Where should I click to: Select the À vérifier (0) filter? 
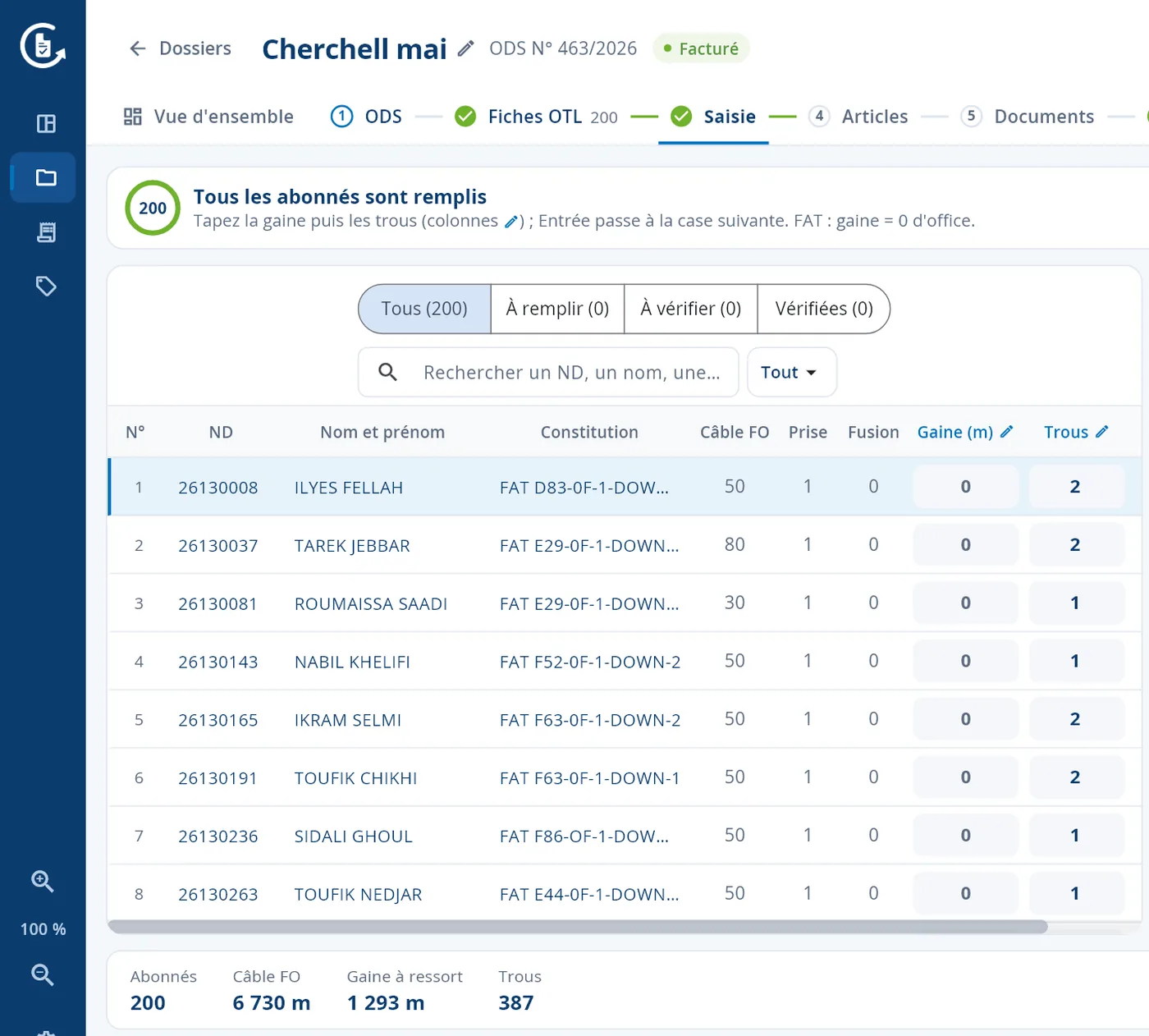point(691,309)
